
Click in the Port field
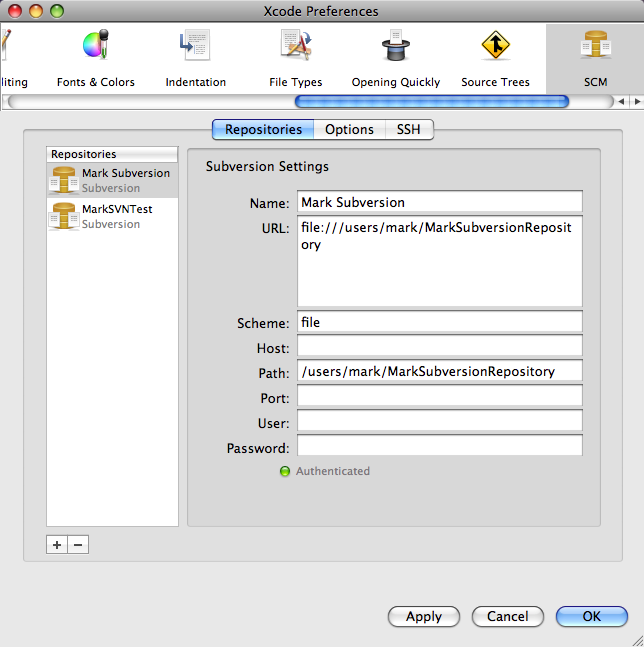pos(440,396)
